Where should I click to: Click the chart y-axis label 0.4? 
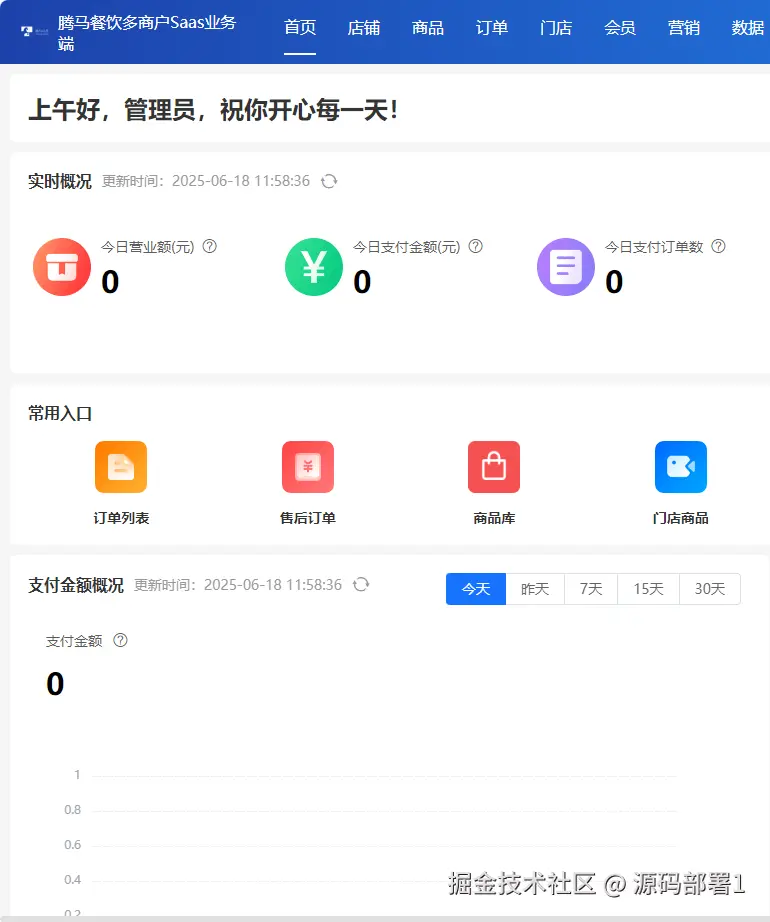point(72,880)
